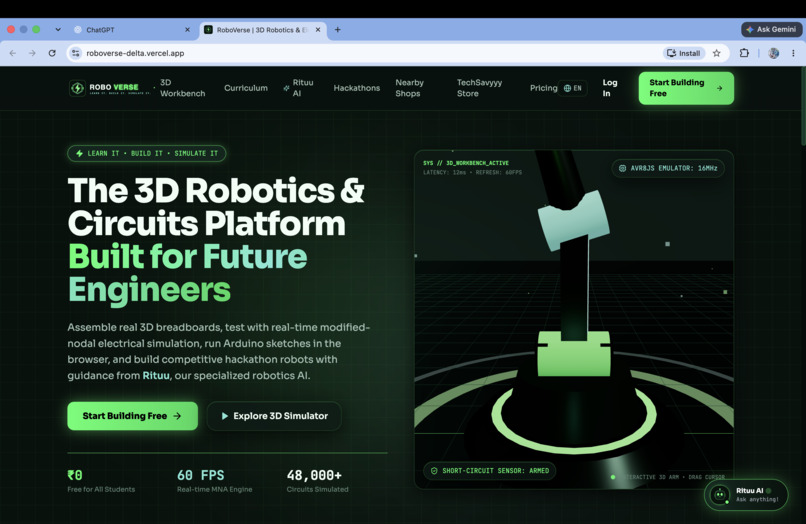Open Chrome three-dot menu
Image resolution: width=806 pixels, height=524 pixels.
coord(793,53)
